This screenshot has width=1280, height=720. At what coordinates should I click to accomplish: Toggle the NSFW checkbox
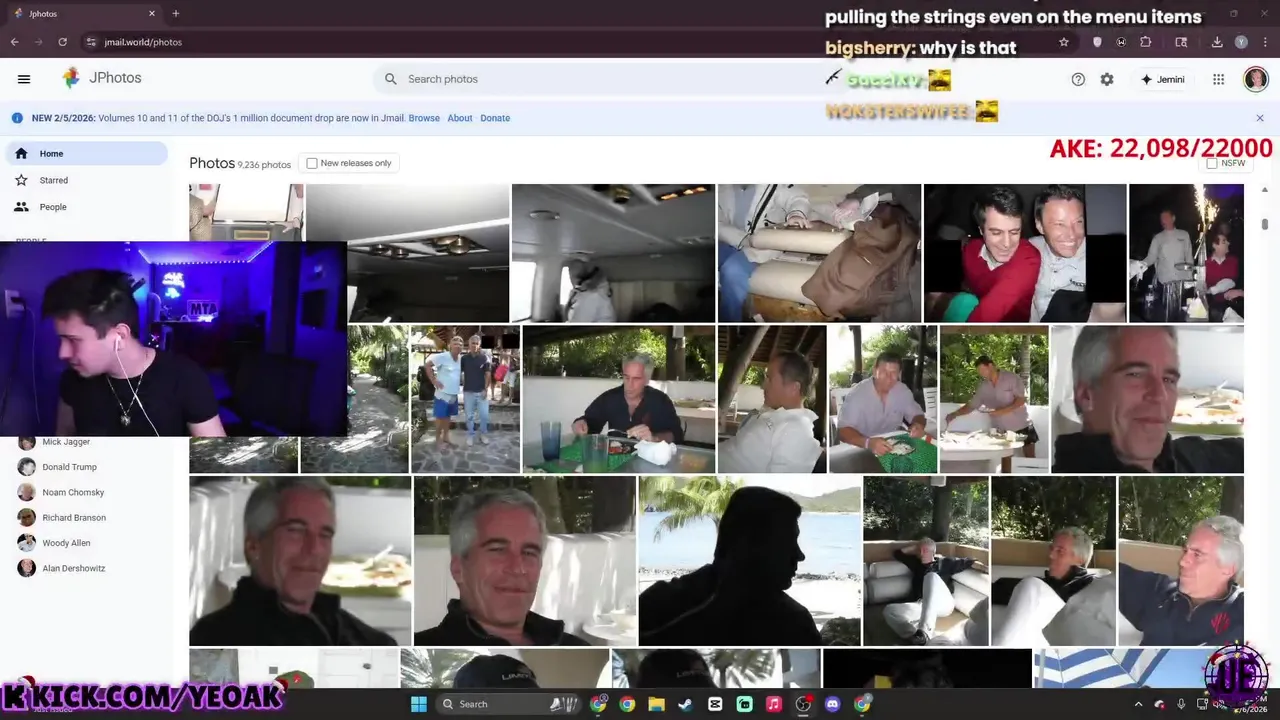pyautogui.click(x=1212, y=163)
